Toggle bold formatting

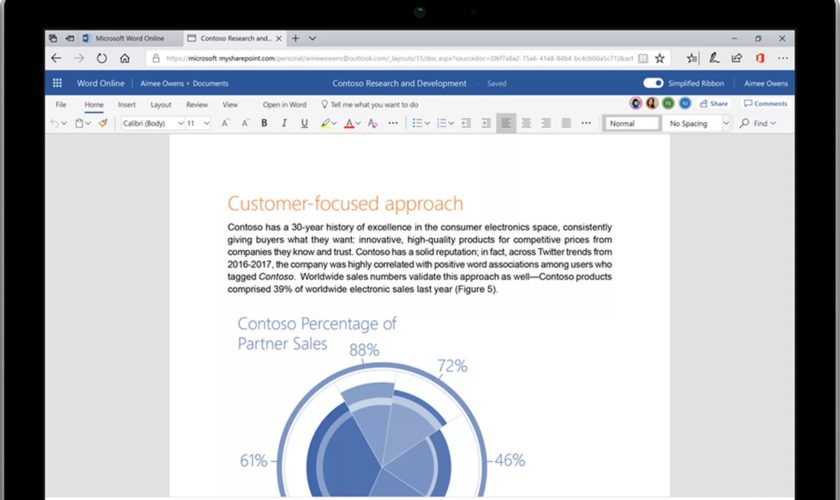(x=264, y=123)
